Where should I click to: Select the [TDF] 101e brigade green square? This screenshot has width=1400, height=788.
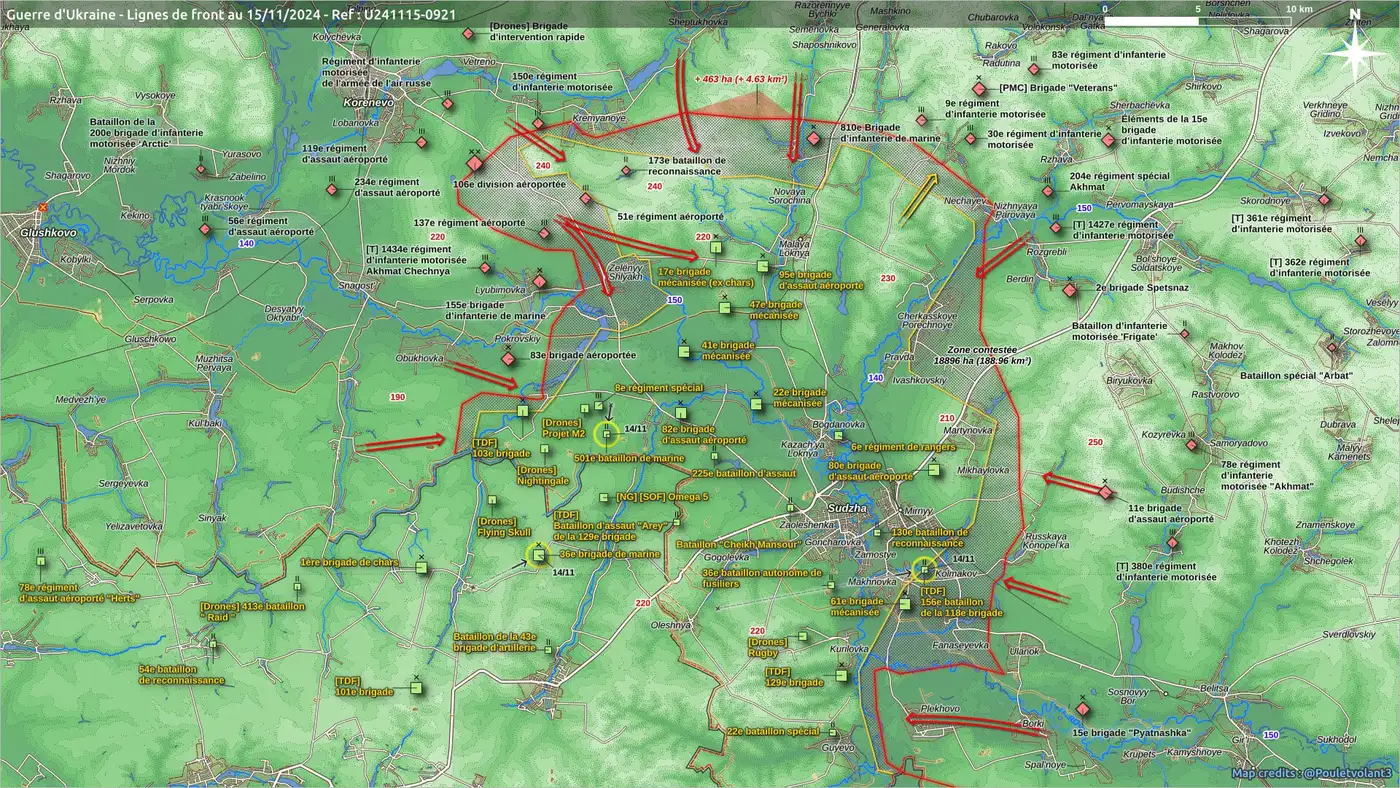coord(416,688)
